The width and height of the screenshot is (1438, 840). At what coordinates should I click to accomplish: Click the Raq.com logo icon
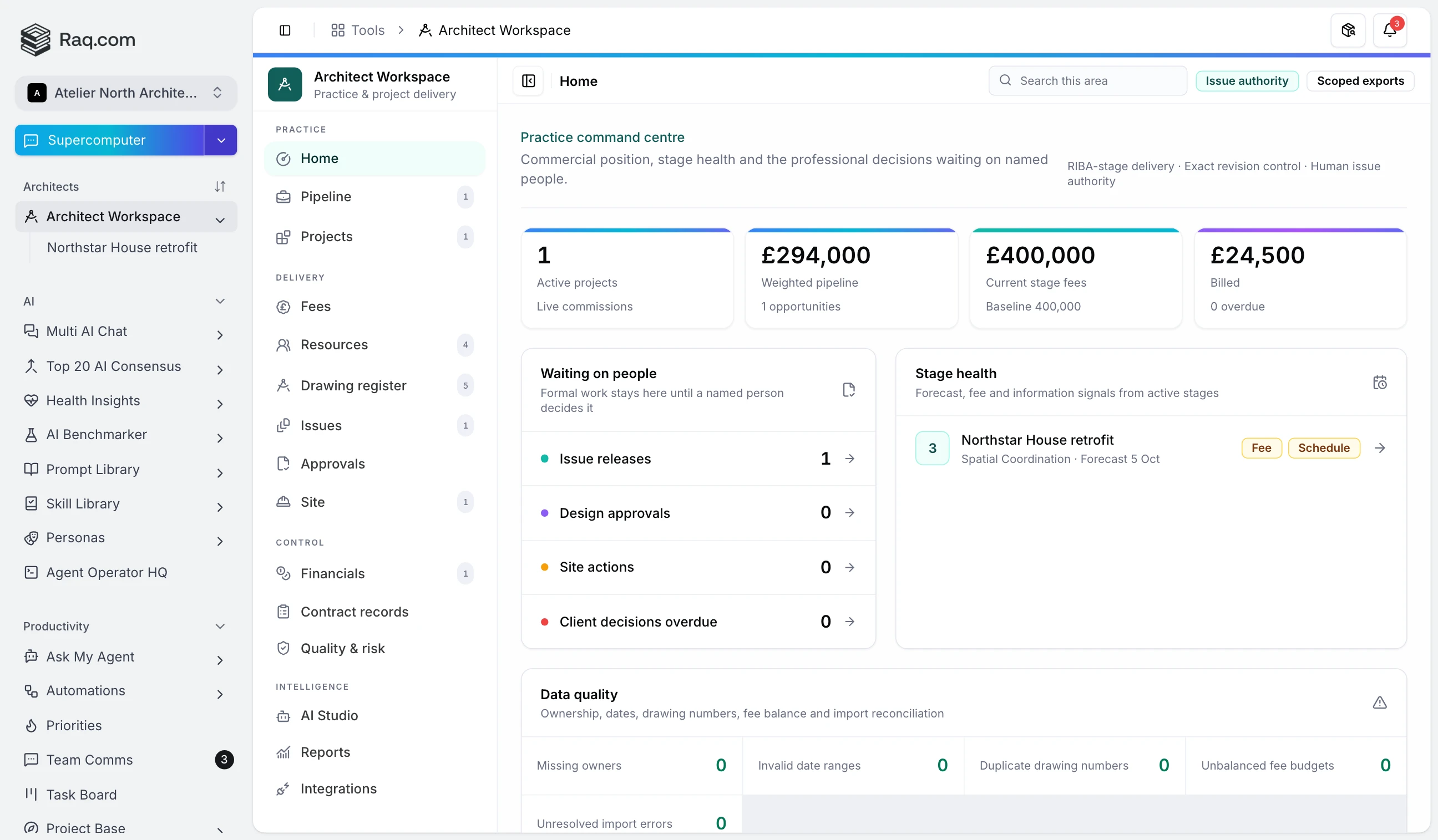[36, 39]
